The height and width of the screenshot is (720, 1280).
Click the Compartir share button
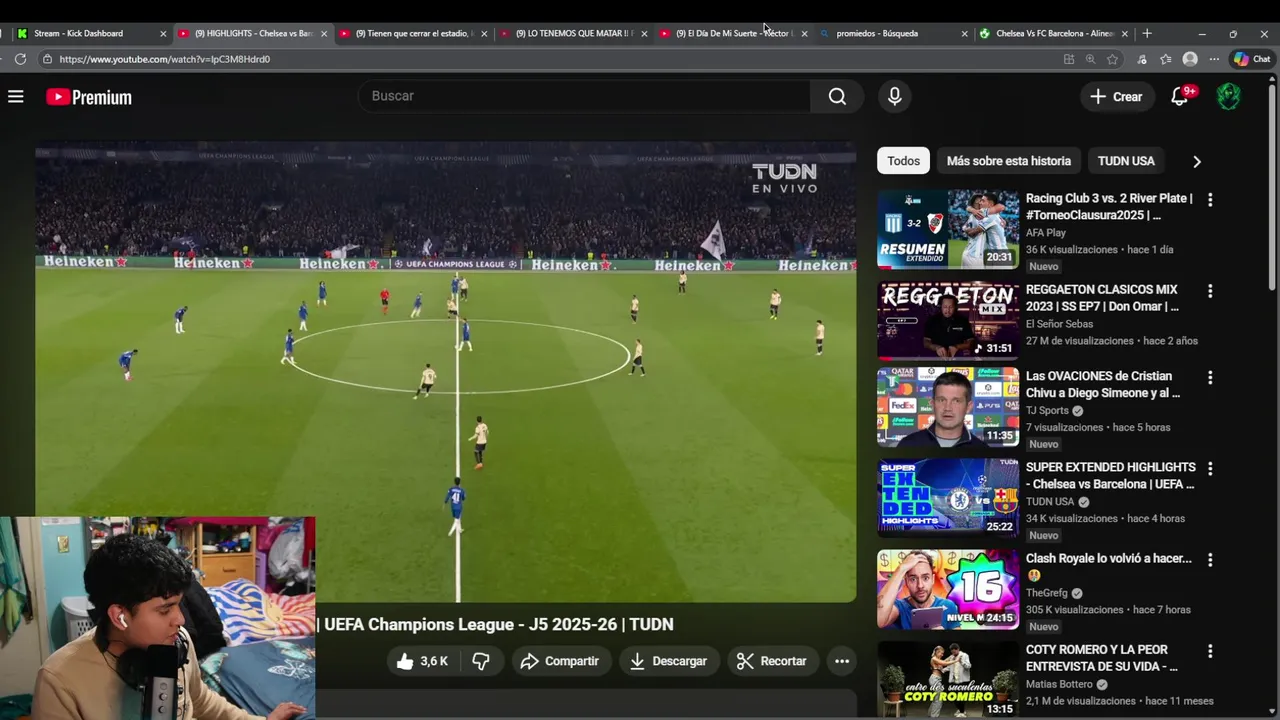click(x=559, y=661)
